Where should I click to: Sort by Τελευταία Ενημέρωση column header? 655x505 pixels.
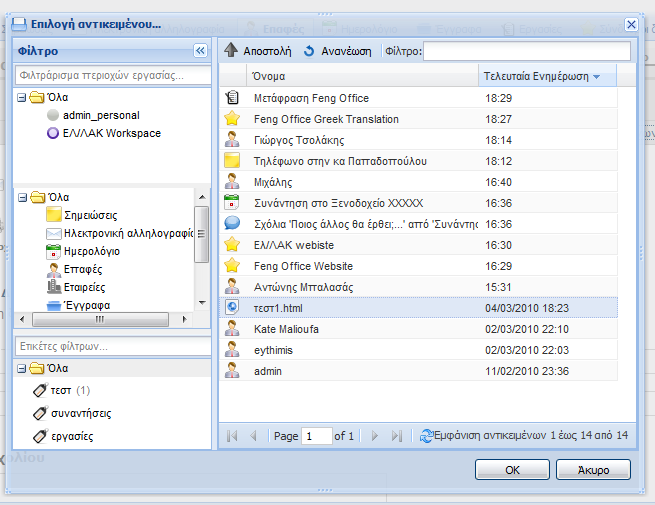[x=541, y=76]
